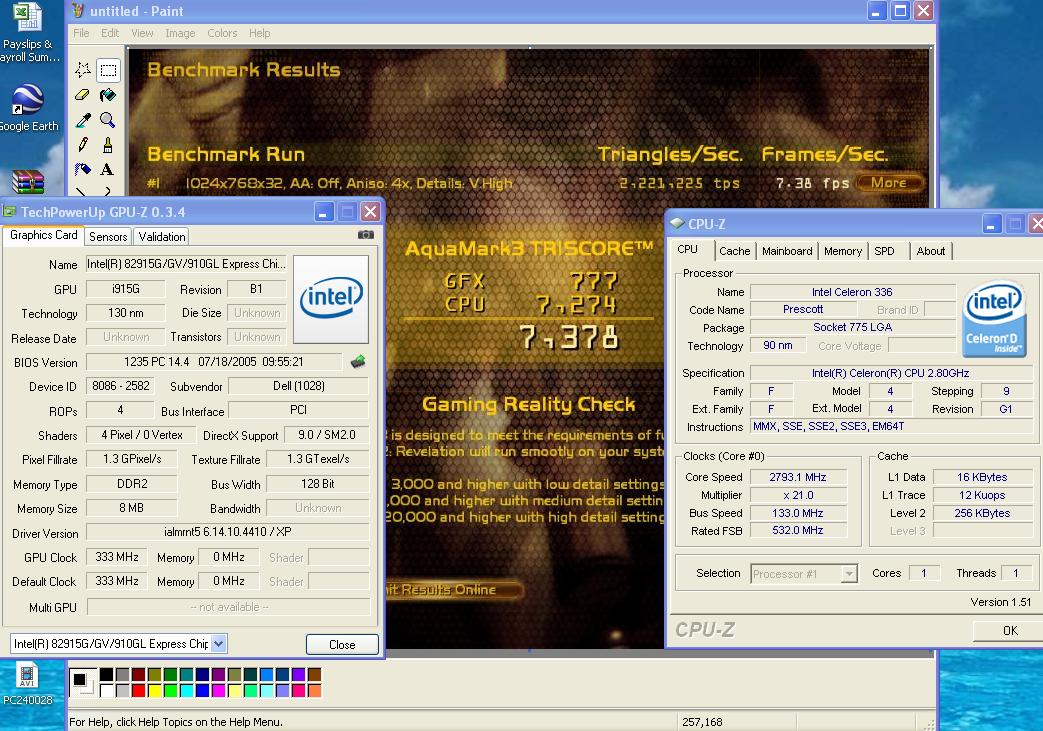Choose the Brush tool in Paint
1043x731 pixels.
[x=108, y=144]
